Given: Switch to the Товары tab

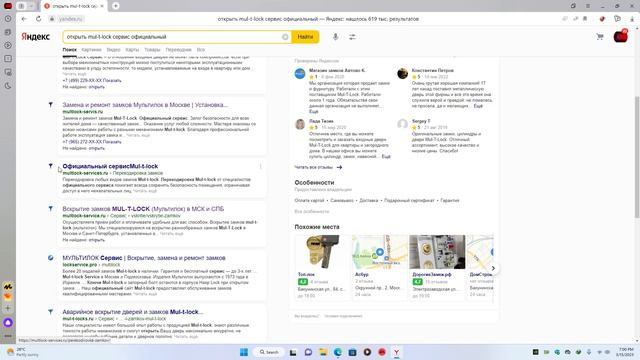Looking at the screenshot, I should coord(152,50).
